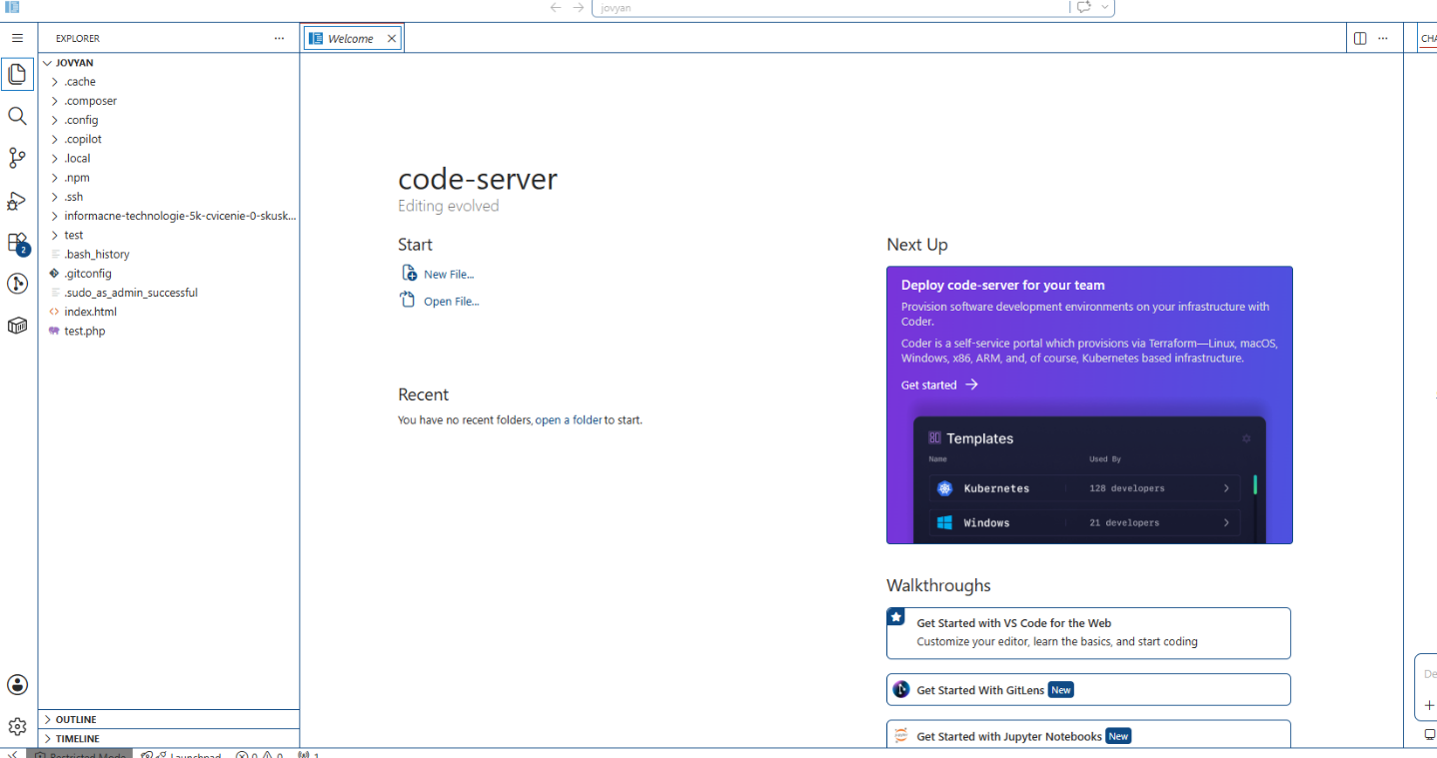This screenshot has height=758, width=1437.
Task: Go back with the left arrow
Action: tap(556, 7)
